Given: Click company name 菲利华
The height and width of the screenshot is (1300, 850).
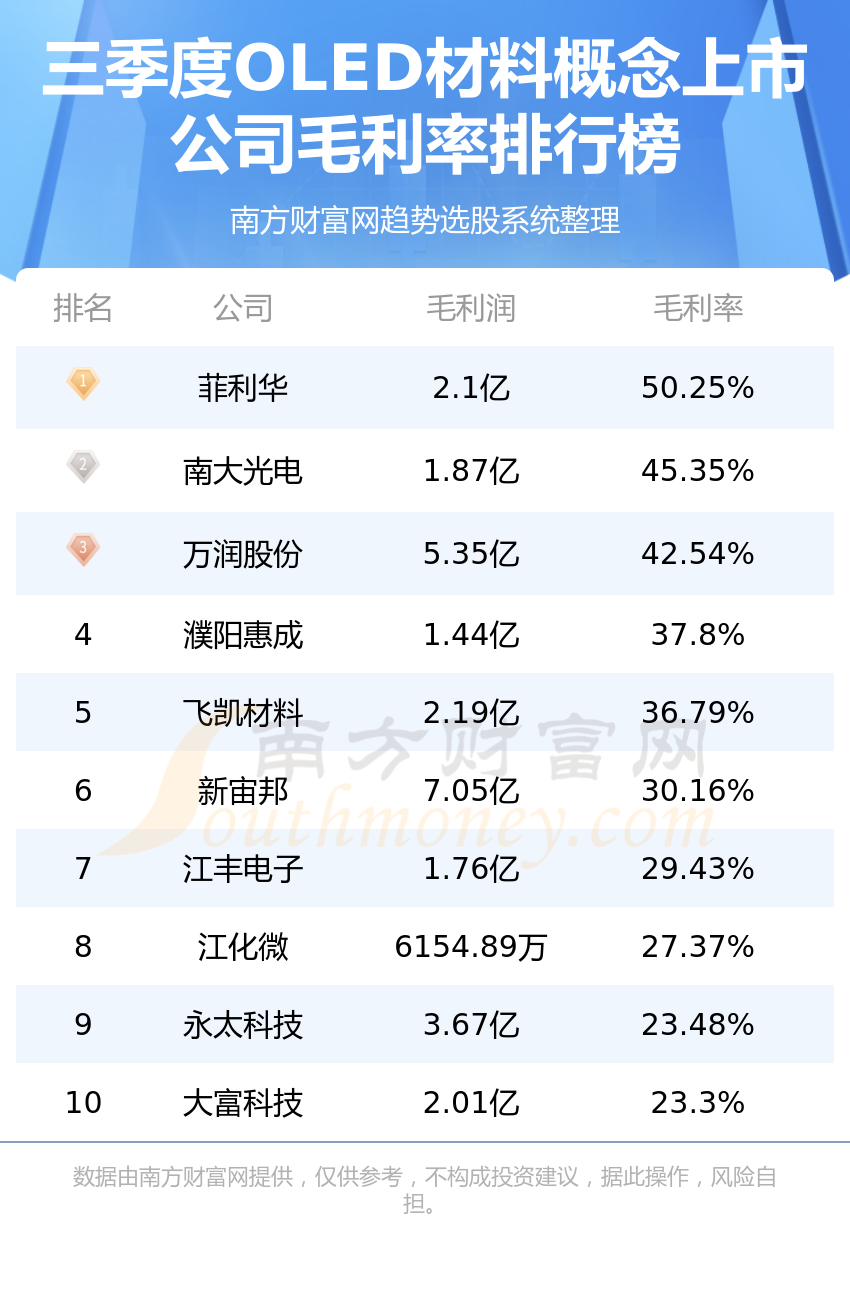Looking at the screenshot, I should point(243,387).
